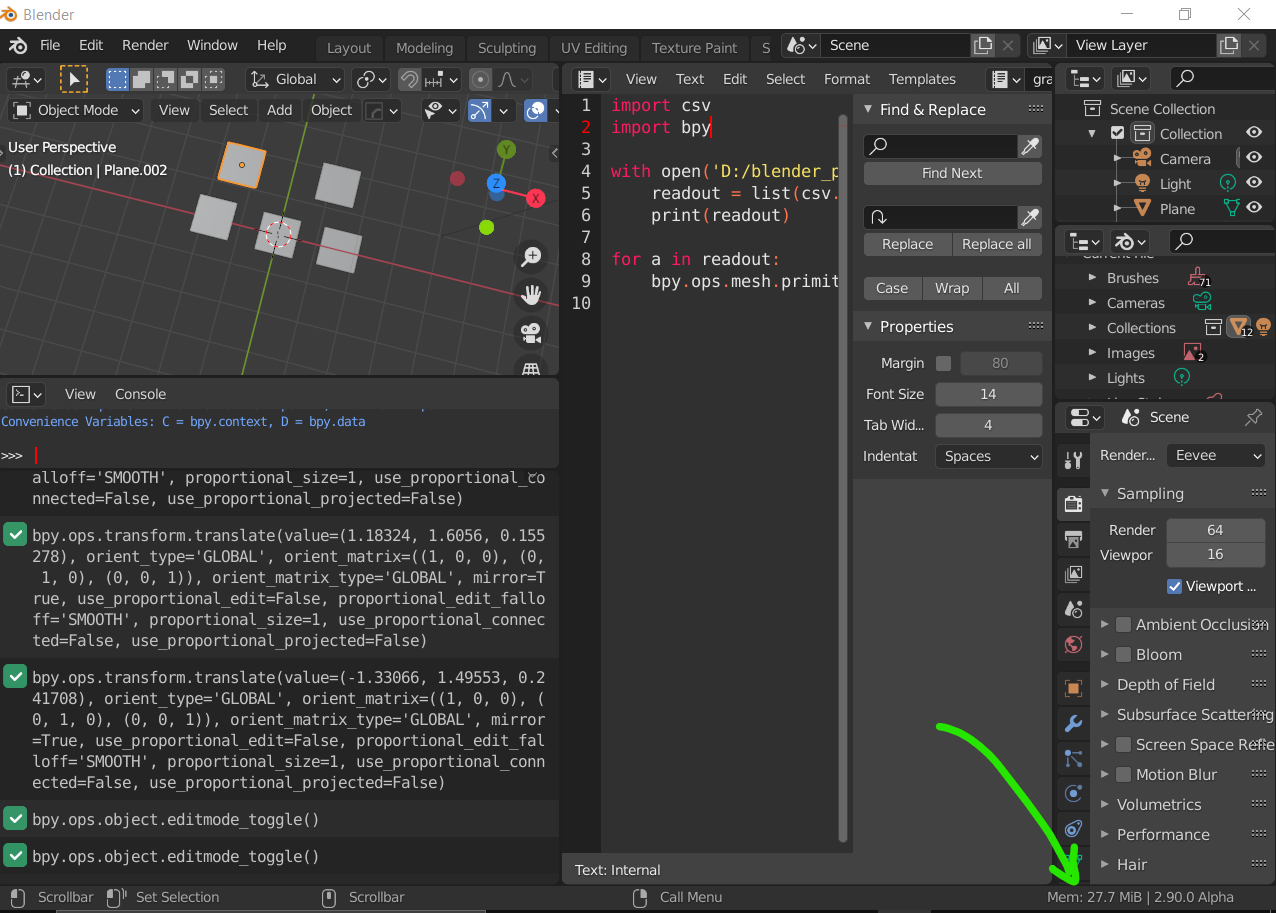Screen dimensions: 1276x913
Task: Open the Global transform orientation dropdown
Action: (x=293, y=79)
